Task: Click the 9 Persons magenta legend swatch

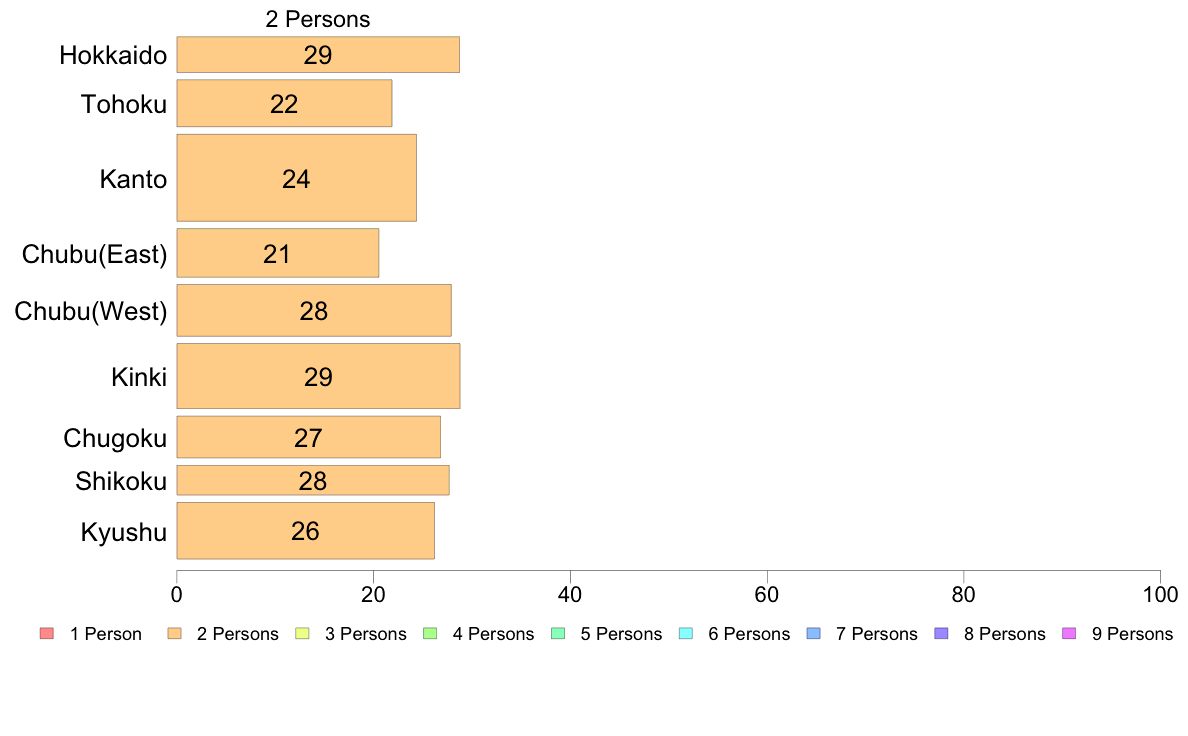Action: click(x=1069, y=634)
